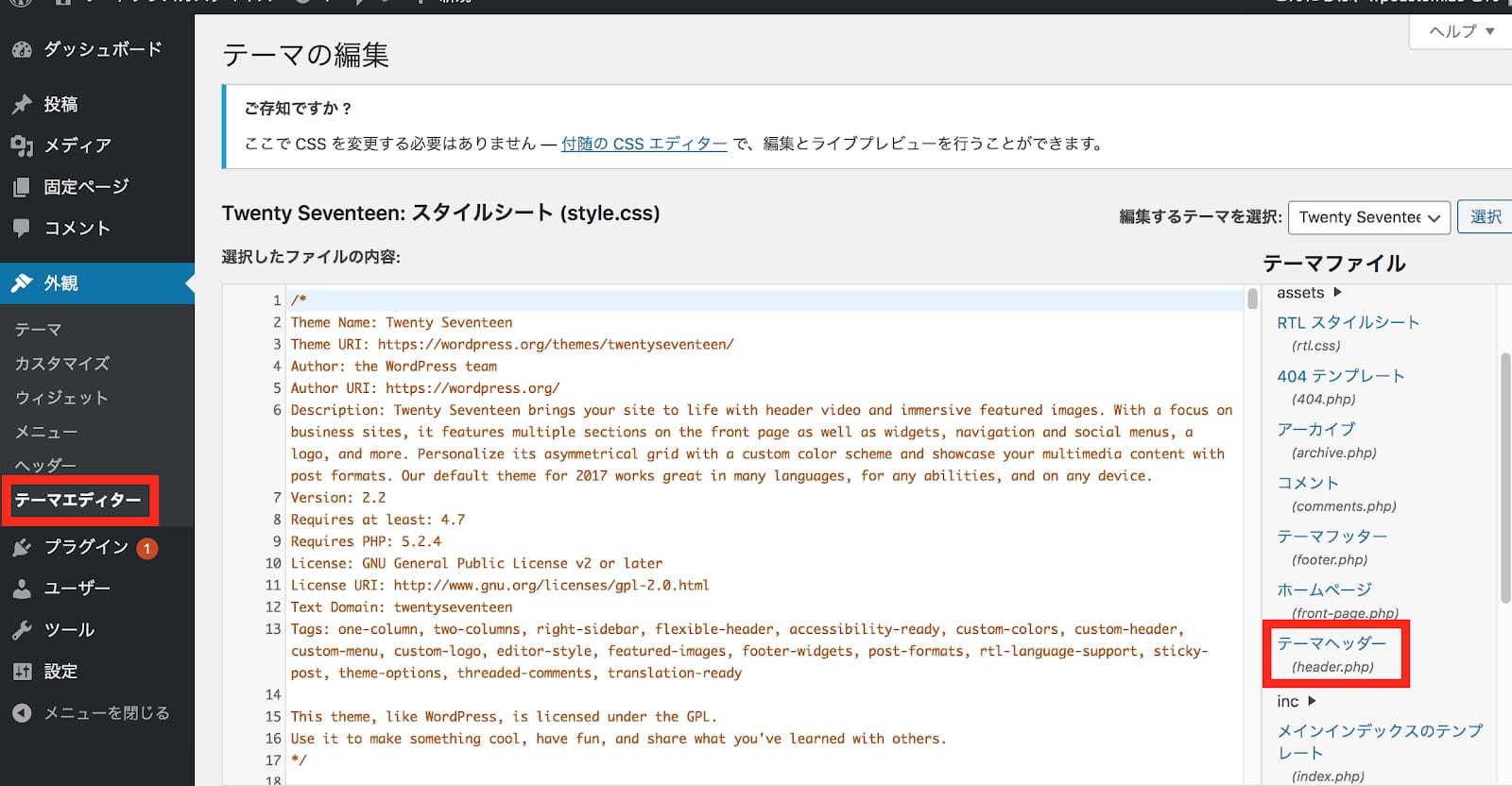Click the theme files list scrollbar
The width and height of the screenshot is (1512, 786).
[x=1506, y=477]
